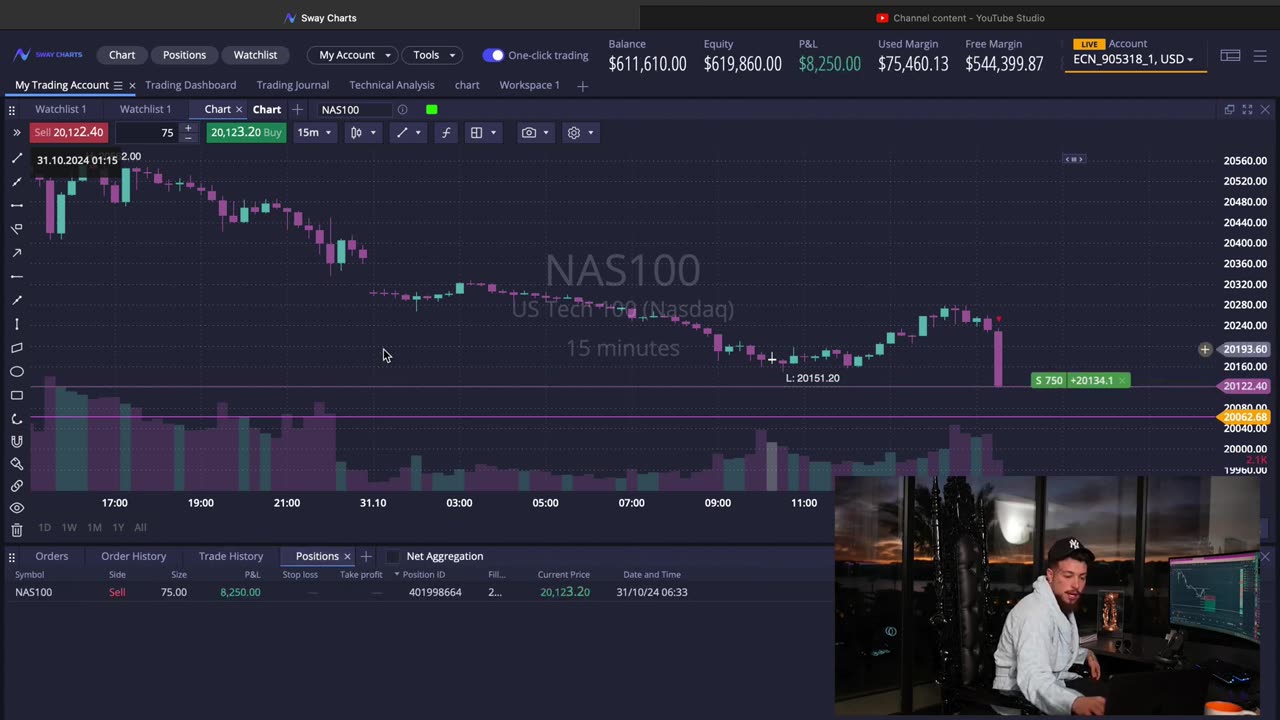Open the Order History tab
1280x720 pixels.
click(133, 556)
